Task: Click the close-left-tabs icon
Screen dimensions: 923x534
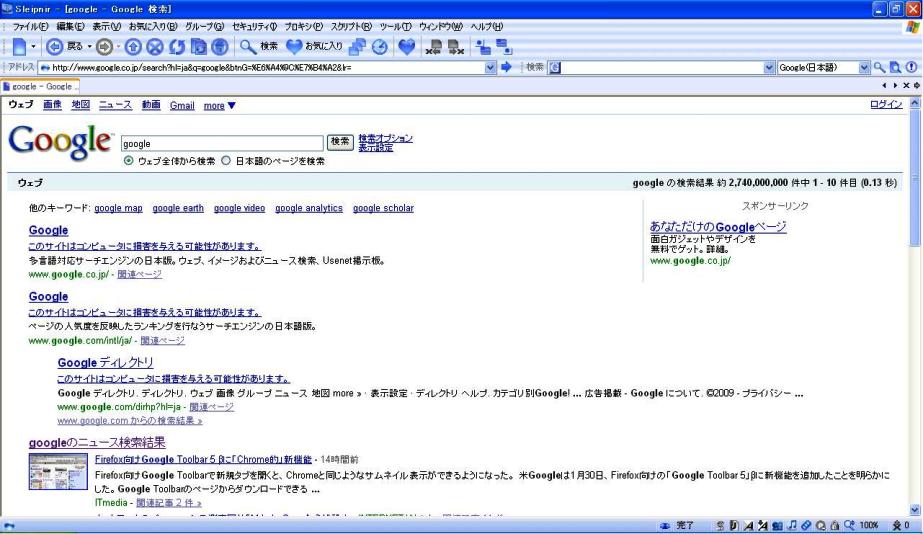Action: click(x=434, y=47)
